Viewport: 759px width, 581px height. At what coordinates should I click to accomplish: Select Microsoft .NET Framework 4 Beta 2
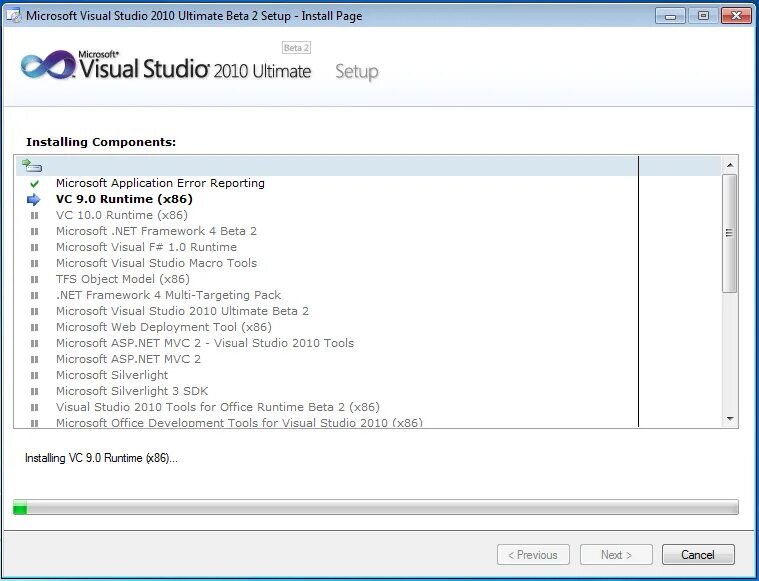[x=156, y=231]
